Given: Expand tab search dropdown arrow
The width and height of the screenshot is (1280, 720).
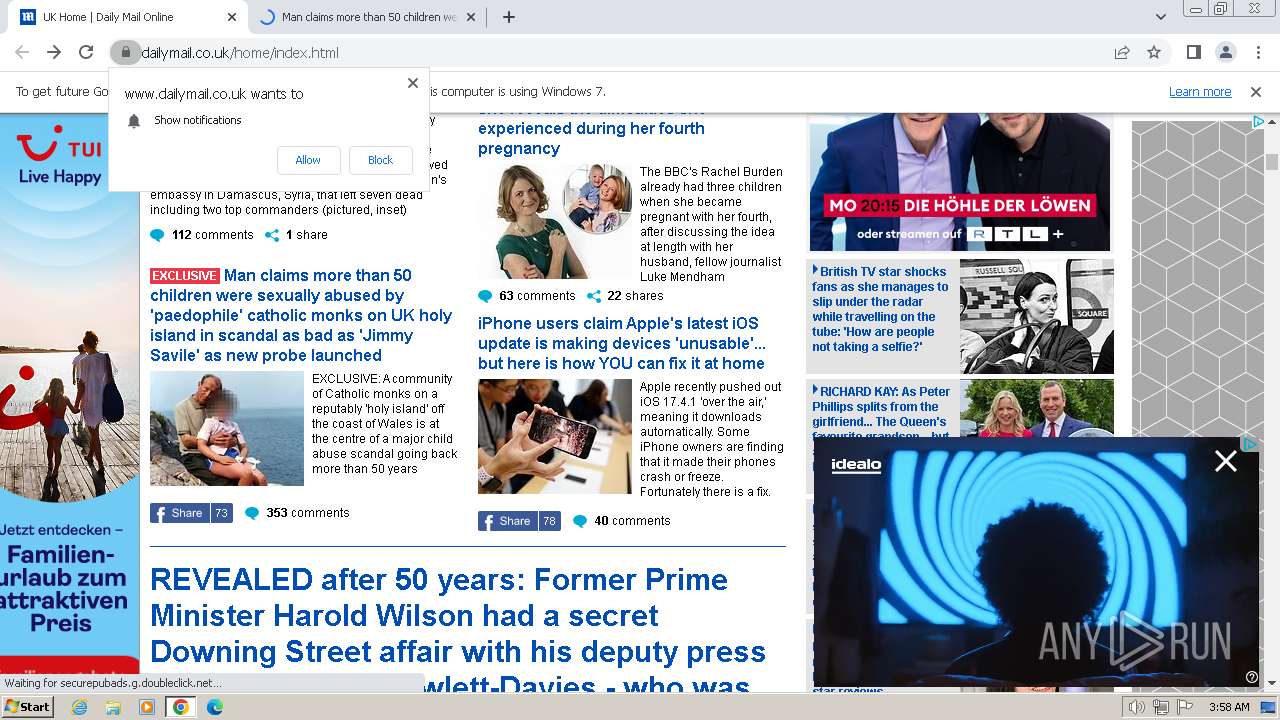Looking at the screenshot, I should click(1161, 17).
